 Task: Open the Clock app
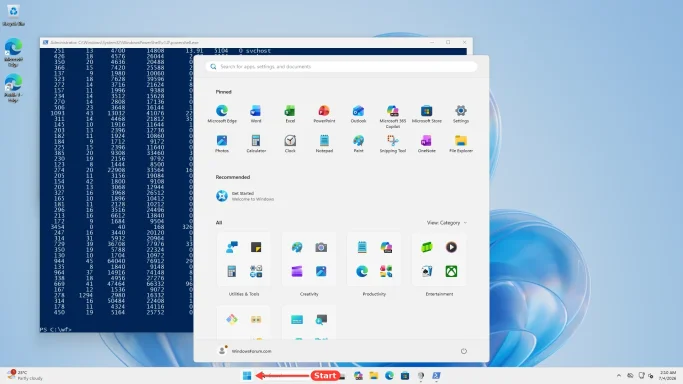click(290, 143)
